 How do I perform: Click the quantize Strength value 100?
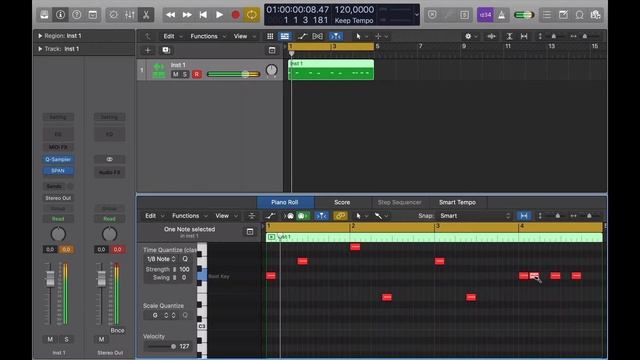click(x=184, y=269)
